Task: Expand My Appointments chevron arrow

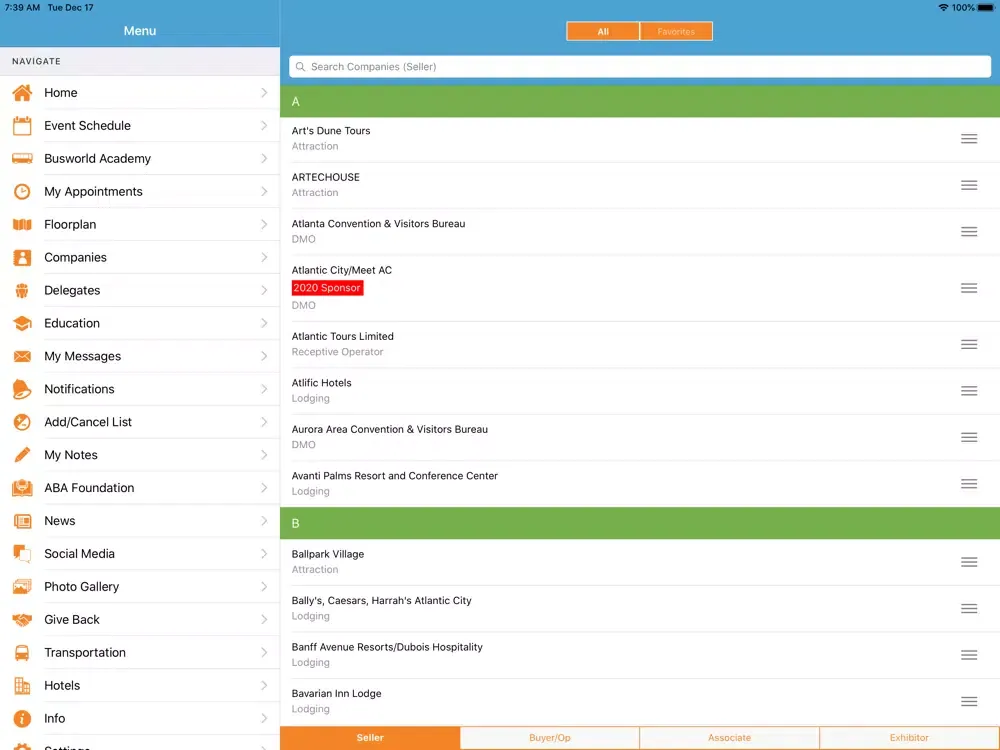Action: 264,191
